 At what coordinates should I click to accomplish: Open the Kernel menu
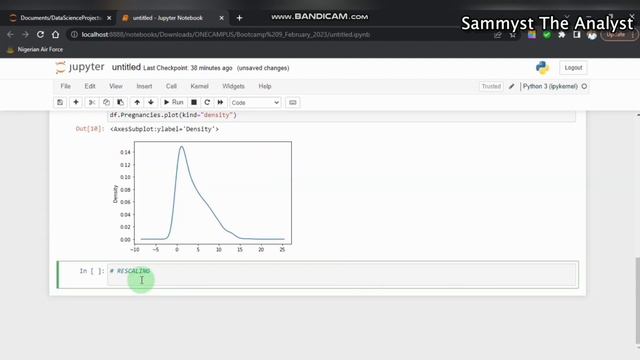(199, 86)
